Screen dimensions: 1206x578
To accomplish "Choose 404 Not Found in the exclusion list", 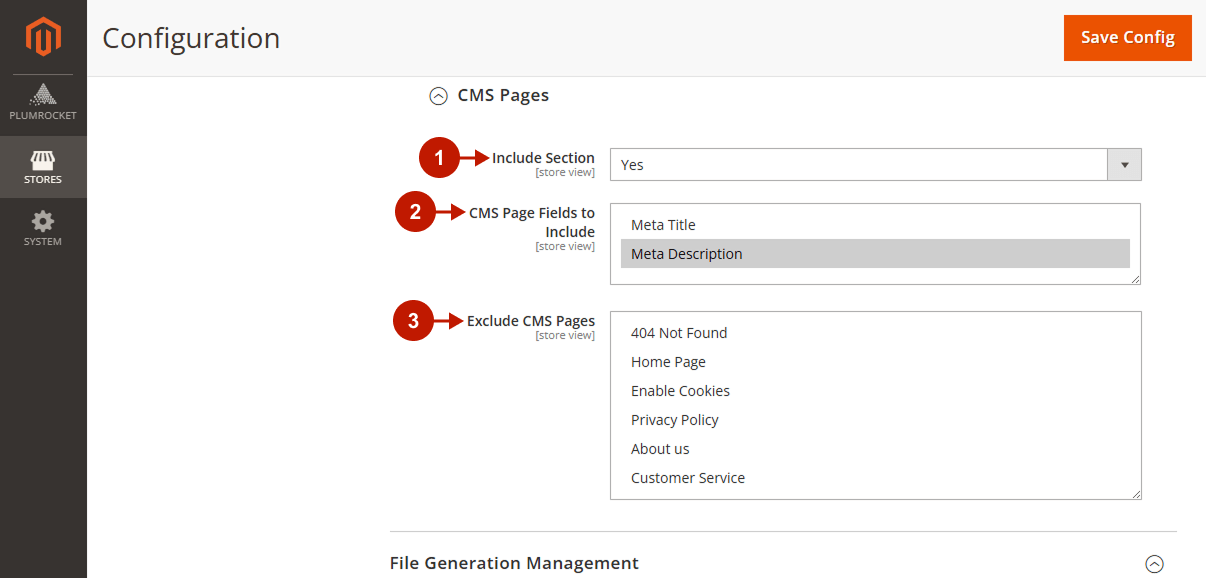I will click(x=680, y=332).
